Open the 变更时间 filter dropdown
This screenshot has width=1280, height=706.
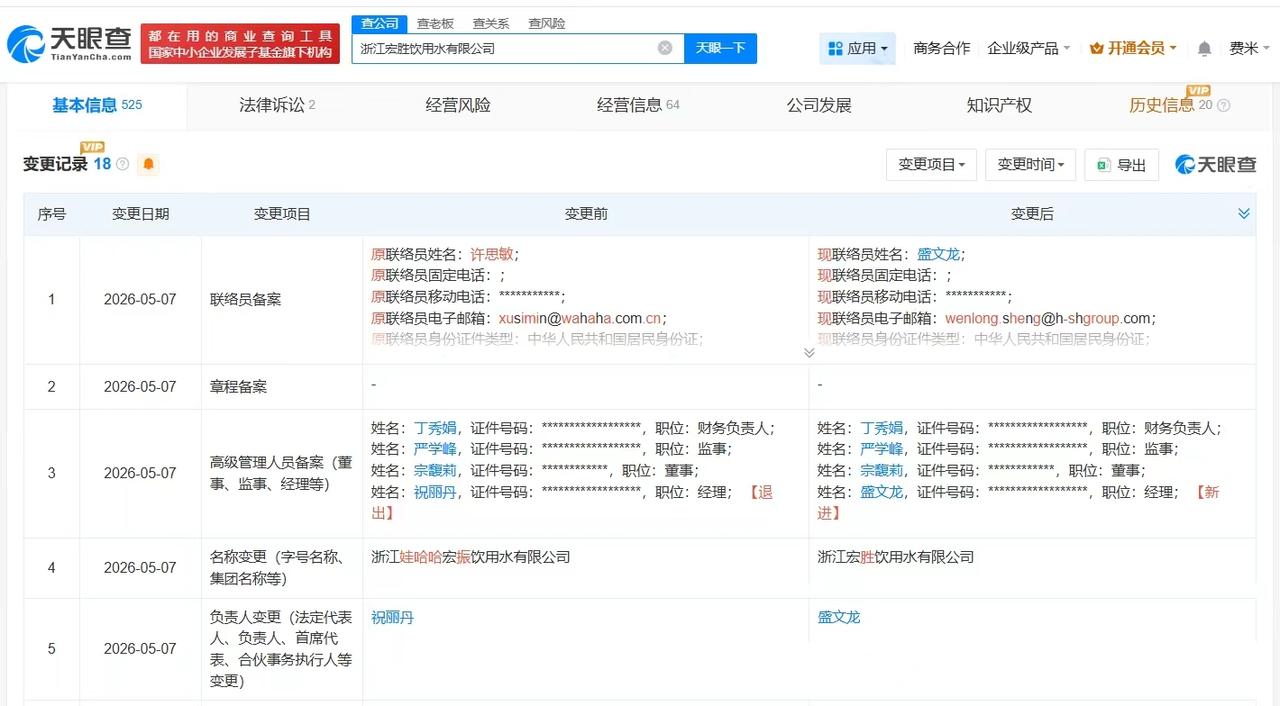1030,165
